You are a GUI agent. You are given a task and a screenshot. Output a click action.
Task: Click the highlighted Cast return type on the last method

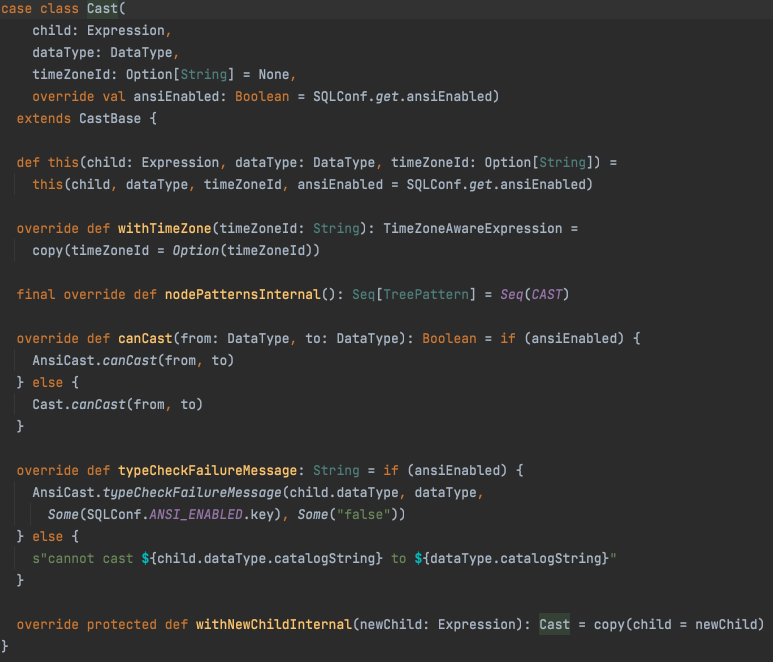pos(554,624)
